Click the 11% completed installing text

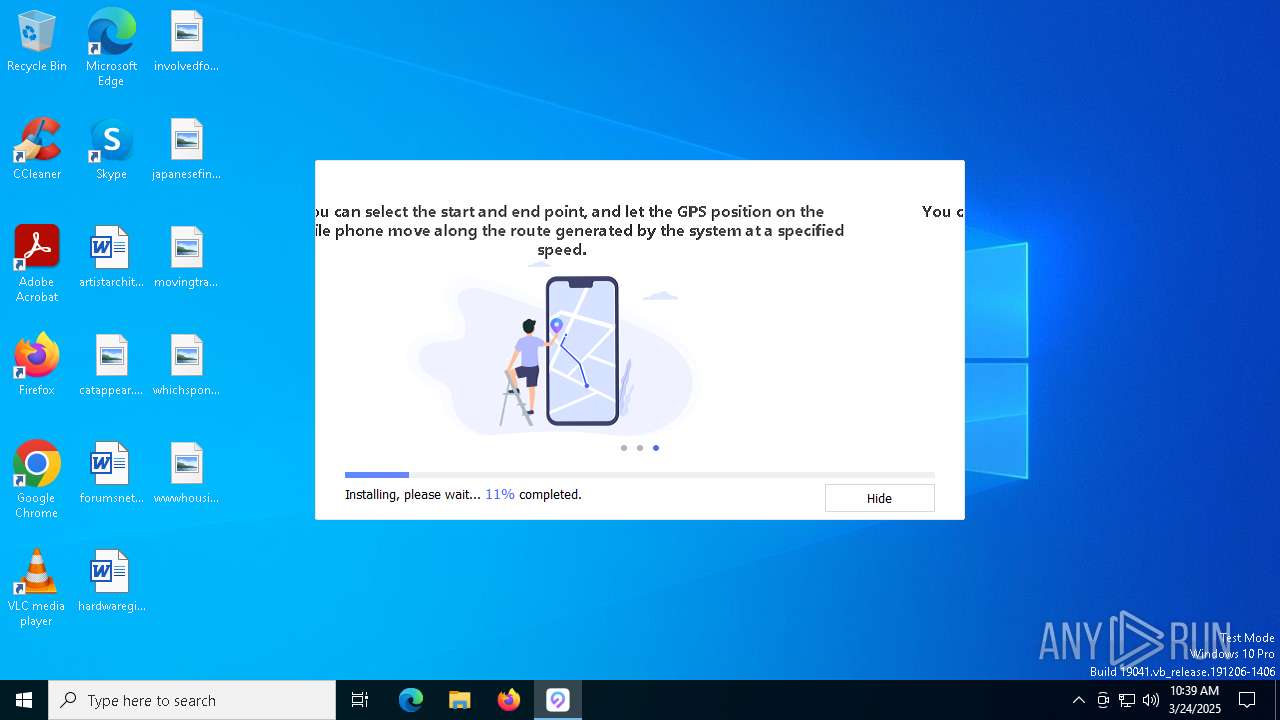(x=463, y=494)
